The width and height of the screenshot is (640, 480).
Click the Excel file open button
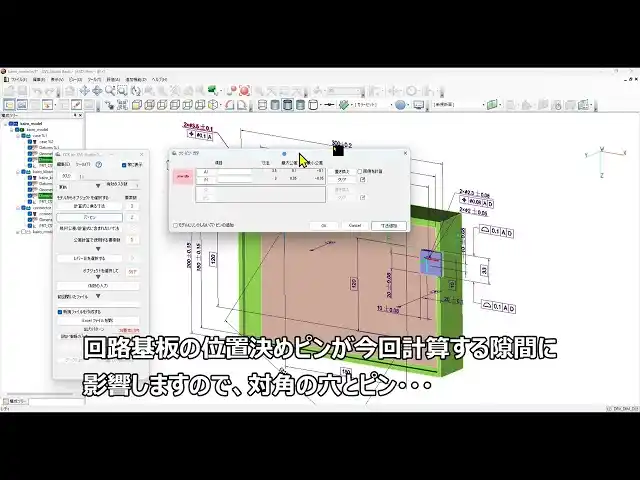pyautogui.click(x=98, y=321)
